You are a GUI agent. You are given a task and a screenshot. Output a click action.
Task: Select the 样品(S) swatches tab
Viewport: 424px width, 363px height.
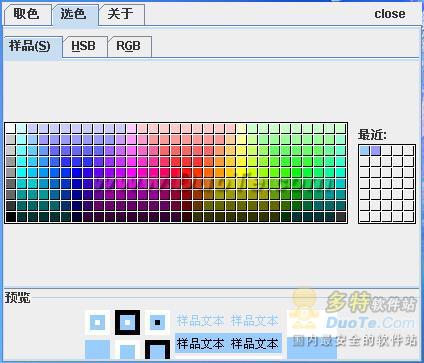click(x=31, y=46)
